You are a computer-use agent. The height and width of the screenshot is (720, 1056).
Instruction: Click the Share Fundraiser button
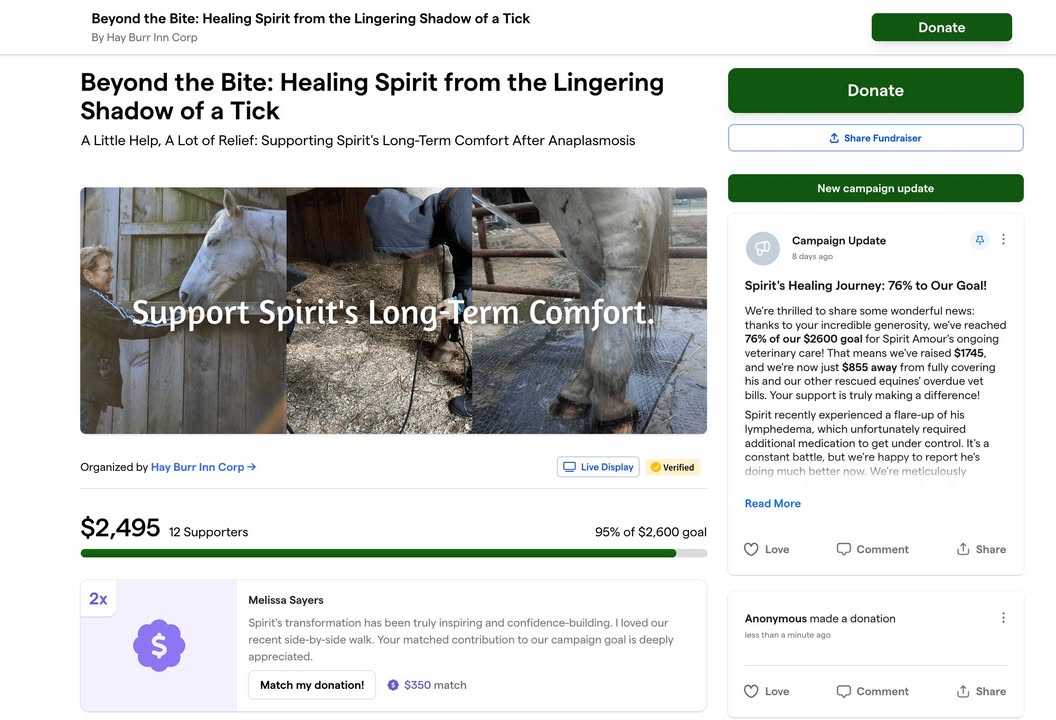tap(876, 138)
